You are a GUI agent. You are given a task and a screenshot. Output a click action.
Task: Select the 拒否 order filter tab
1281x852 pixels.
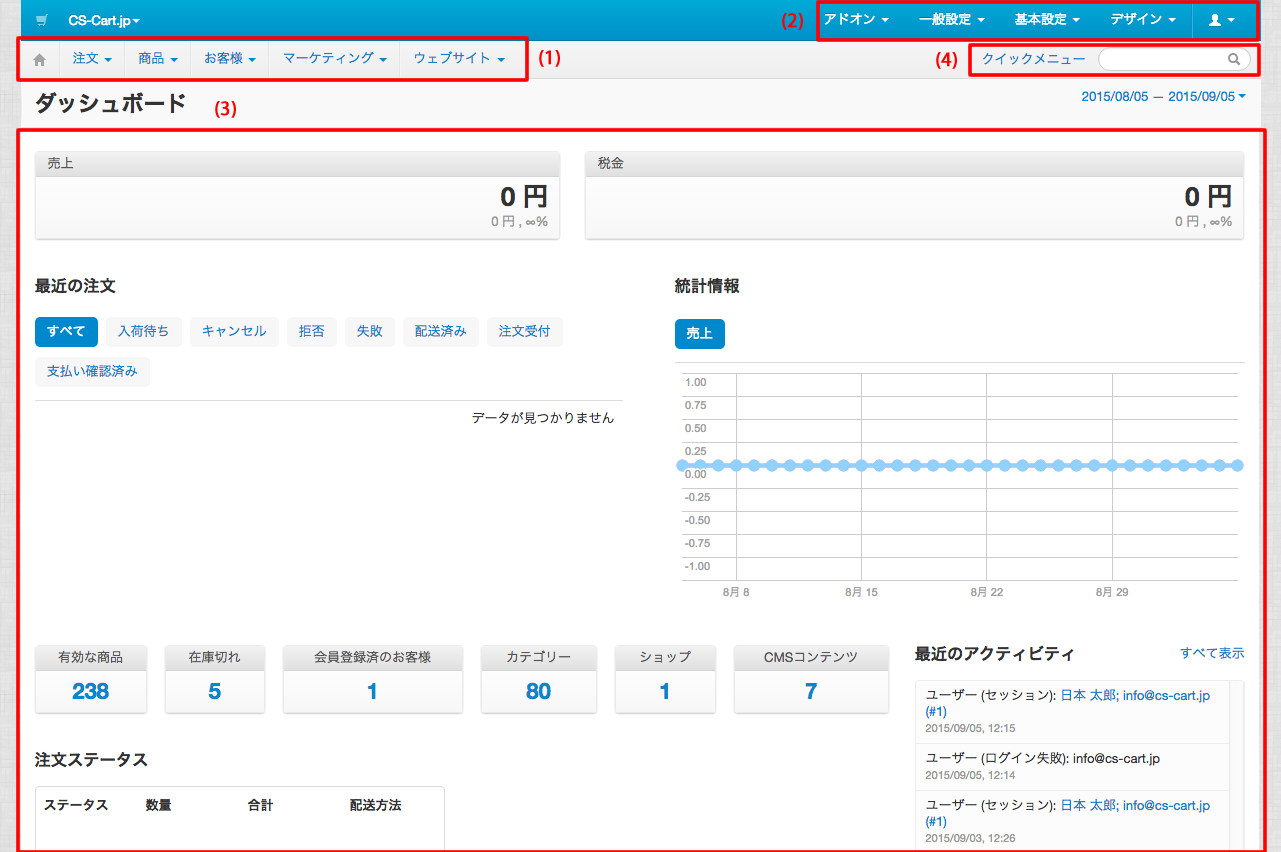click(312, 331)
